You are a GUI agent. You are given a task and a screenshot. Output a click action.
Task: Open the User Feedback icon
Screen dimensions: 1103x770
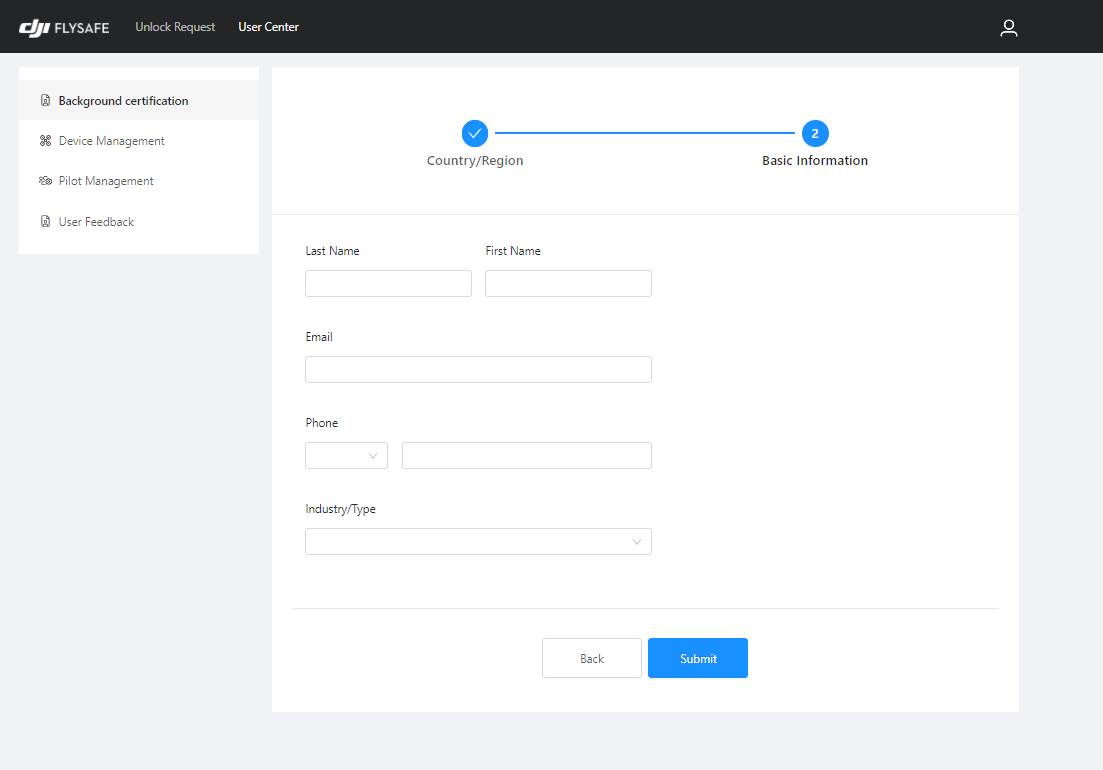[x=45, y=221]
